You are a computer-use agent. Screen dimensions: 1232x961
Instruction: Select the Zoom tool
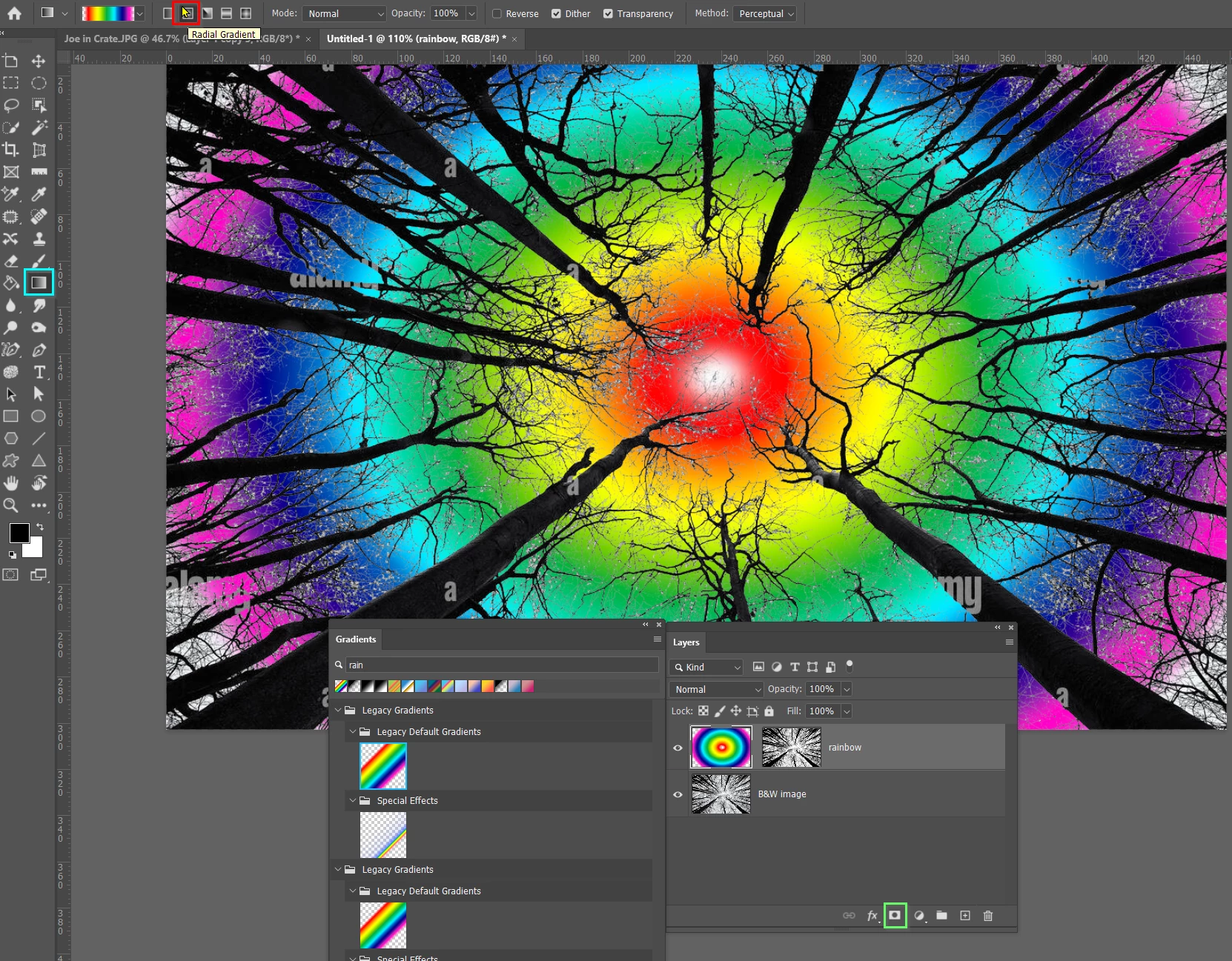[11, 505]
